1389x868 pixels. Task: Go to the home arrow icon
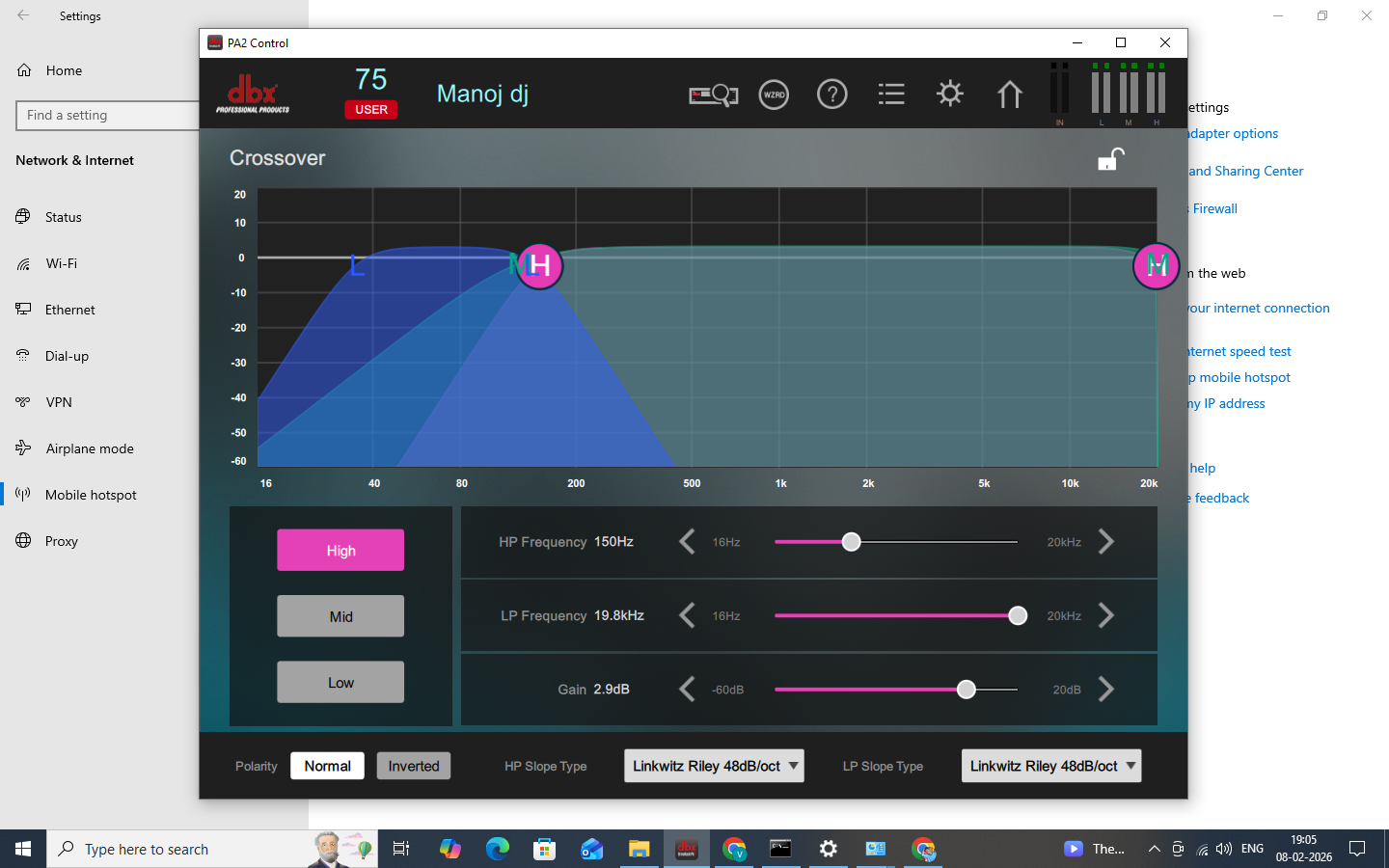click(1009, 94)
